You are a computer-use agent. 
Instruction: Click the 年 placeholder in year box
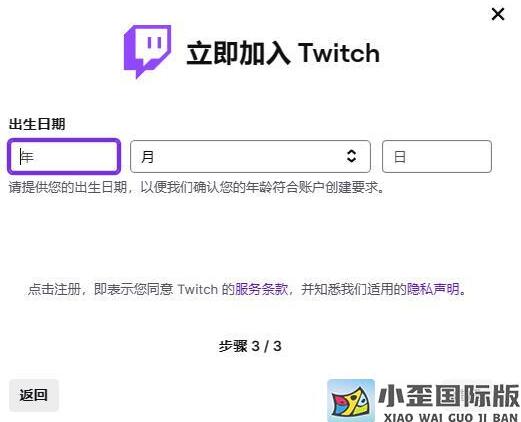coord(27,157)
